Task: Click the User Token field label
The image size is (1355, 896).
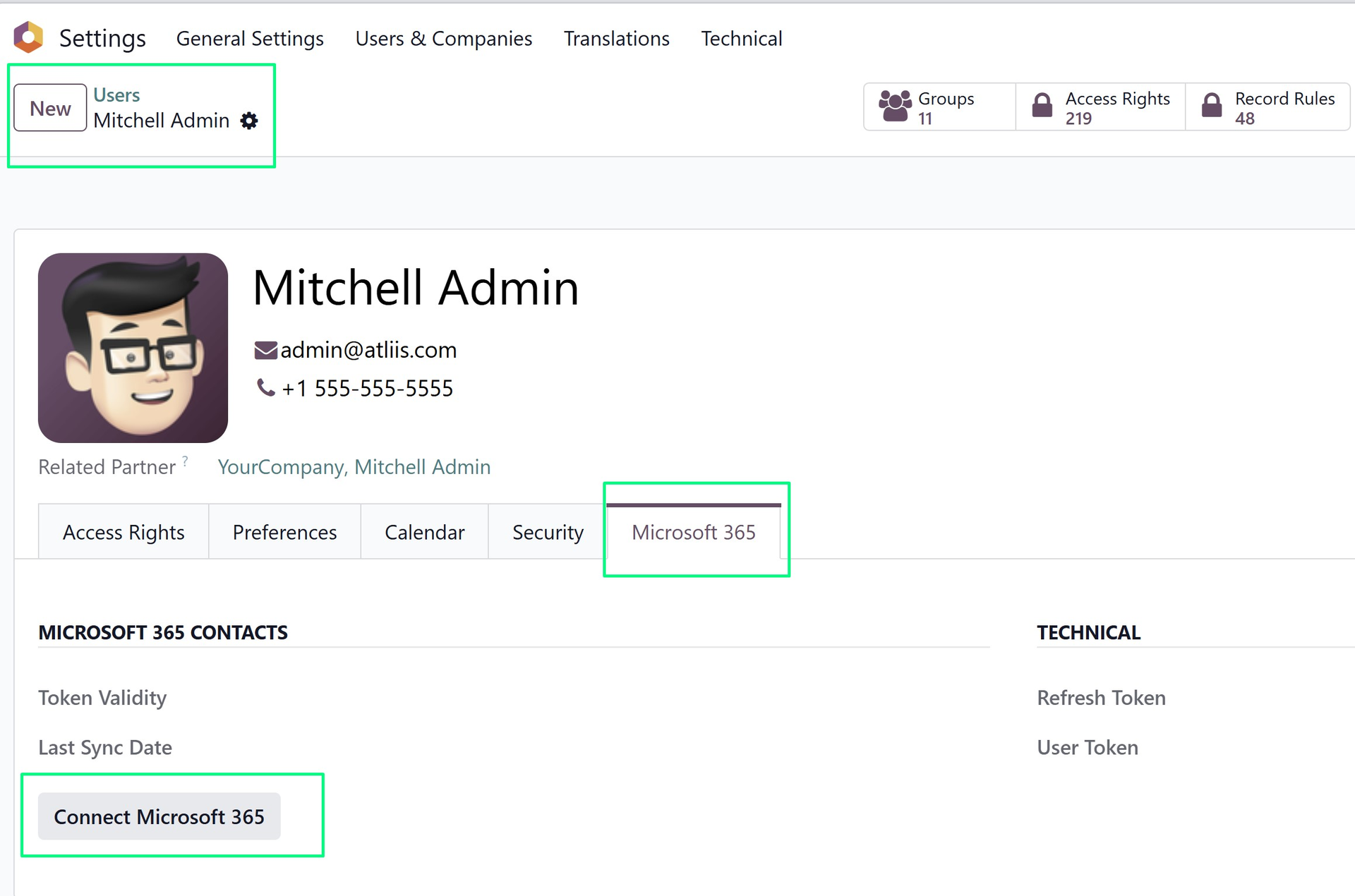Action: [x=1088, y=748]
